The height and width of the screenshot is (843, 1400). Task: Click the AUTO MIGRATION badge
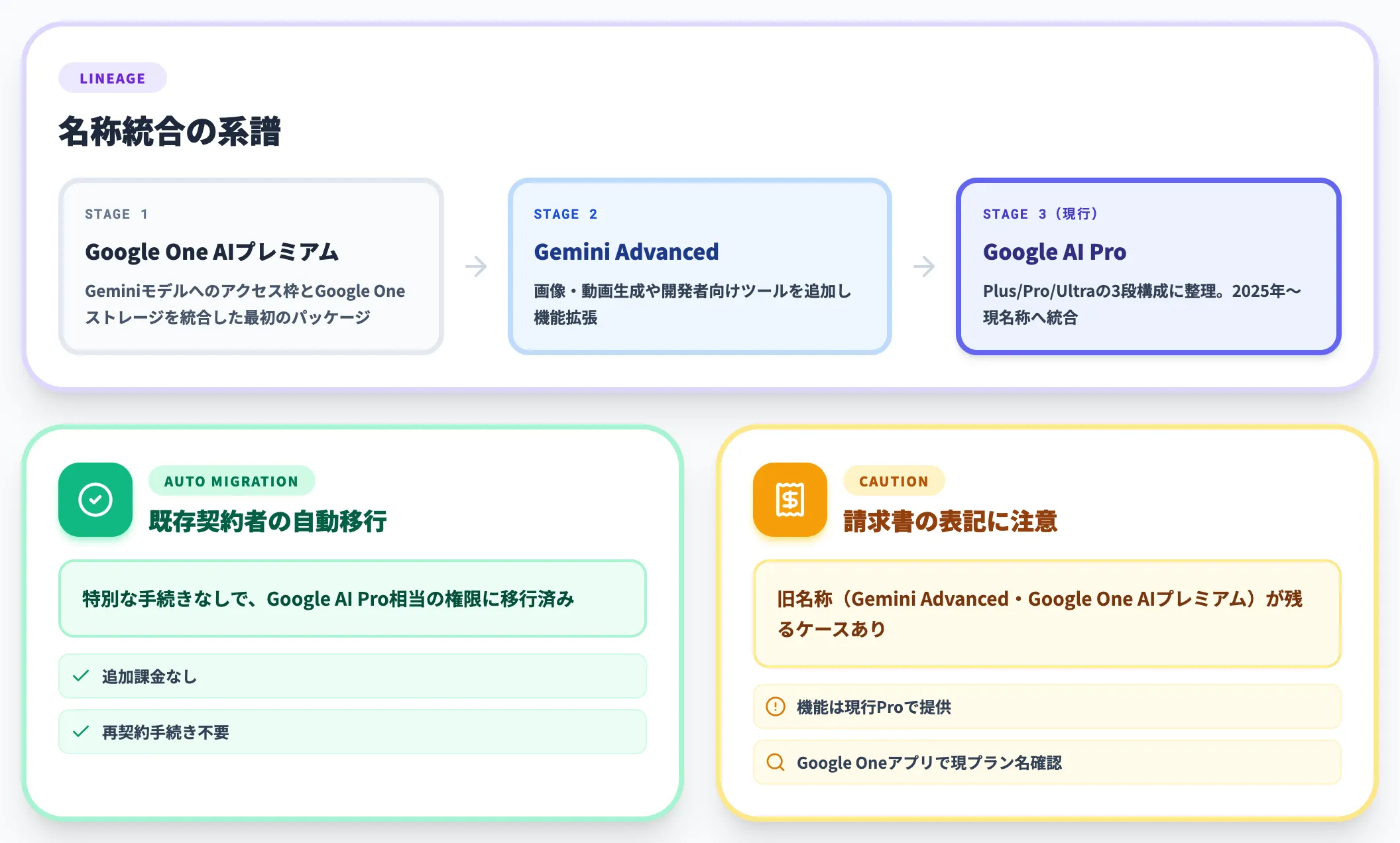231,481
